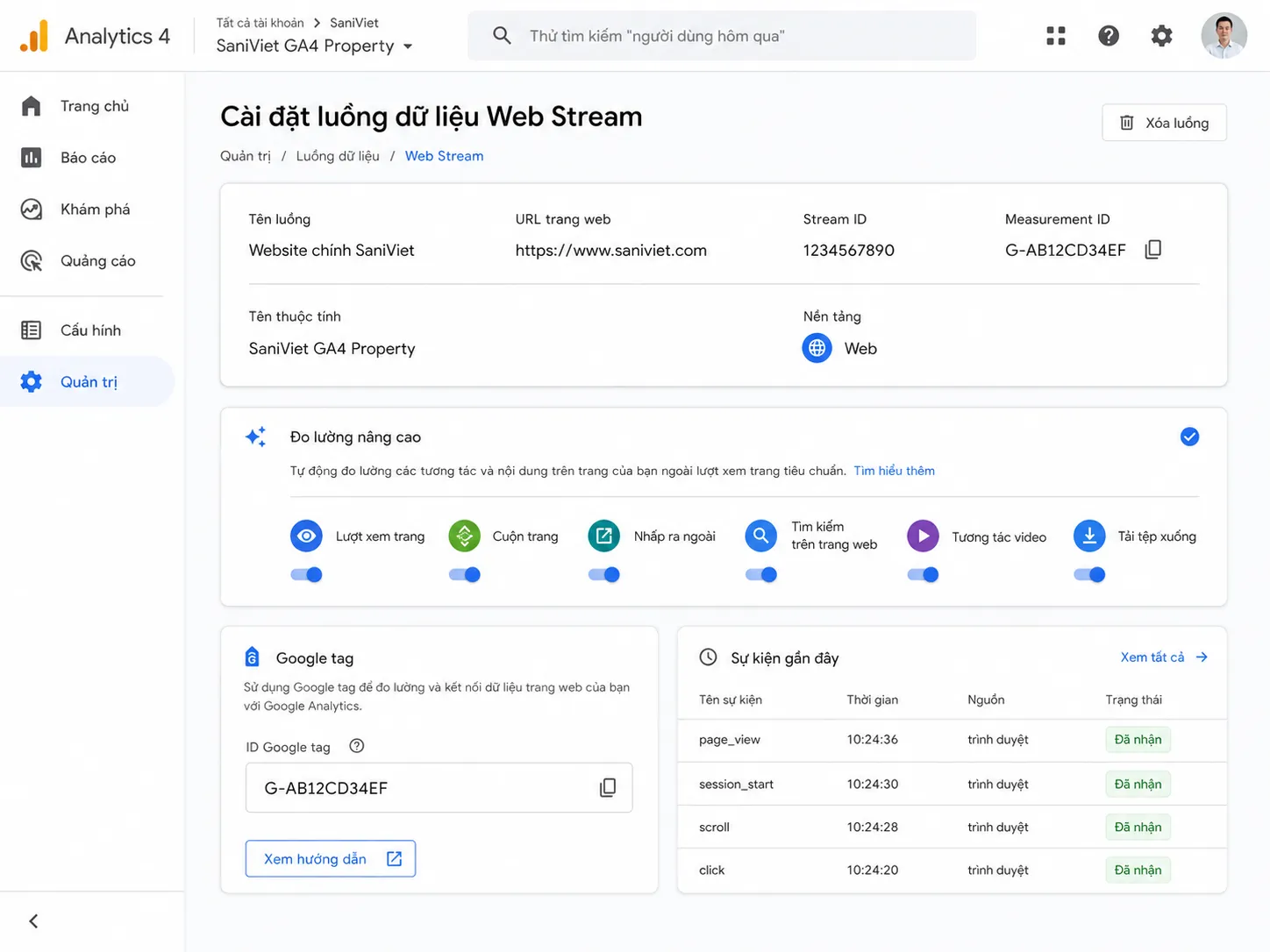This screenshot has height=952, width=1270.
Task: Open Báo cáo in sidebar
Action: tap(88, 158)
